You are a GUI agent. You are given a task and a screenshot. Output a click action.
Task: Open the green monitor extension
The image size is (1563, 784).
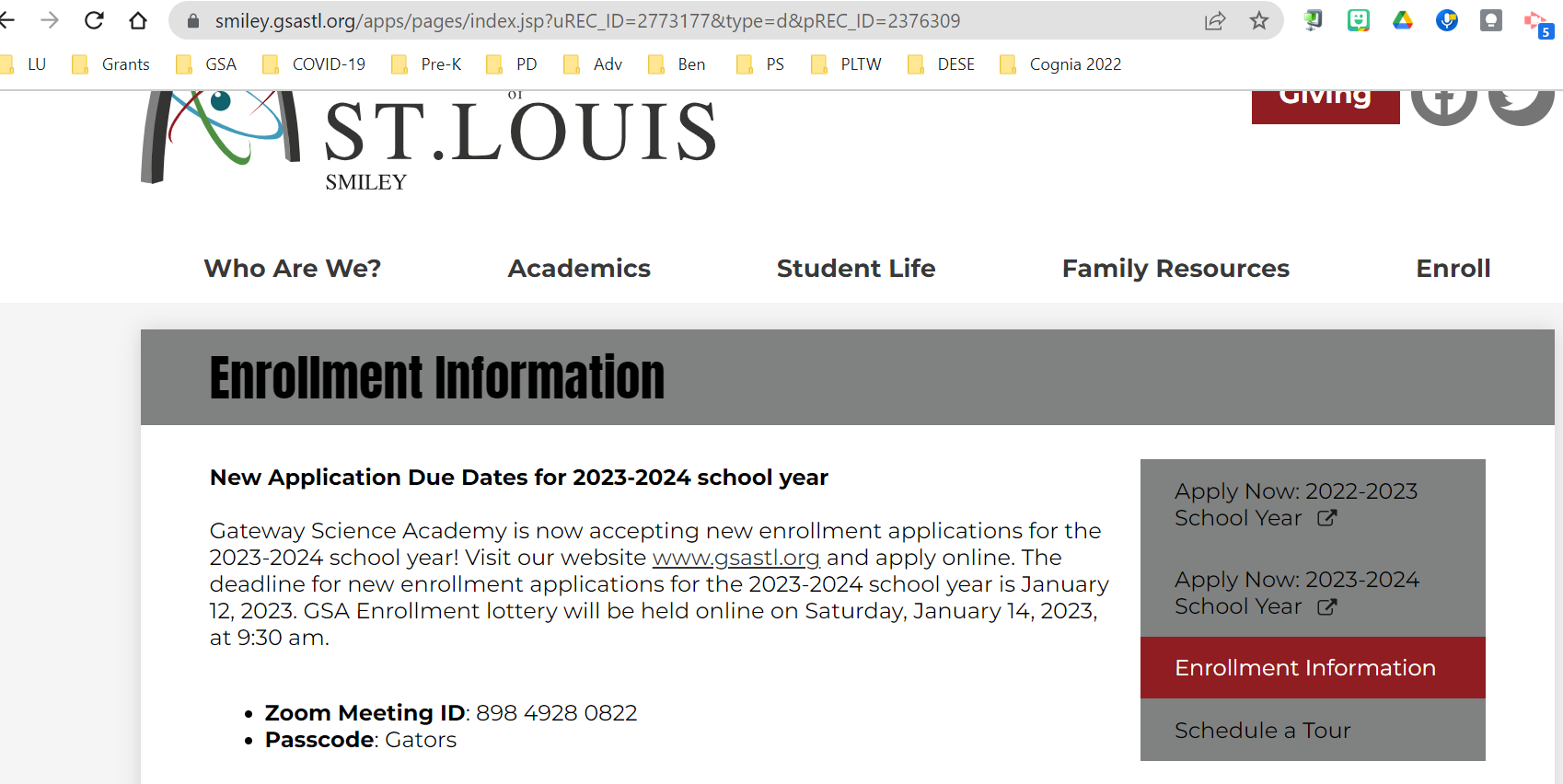[1314, 20]
